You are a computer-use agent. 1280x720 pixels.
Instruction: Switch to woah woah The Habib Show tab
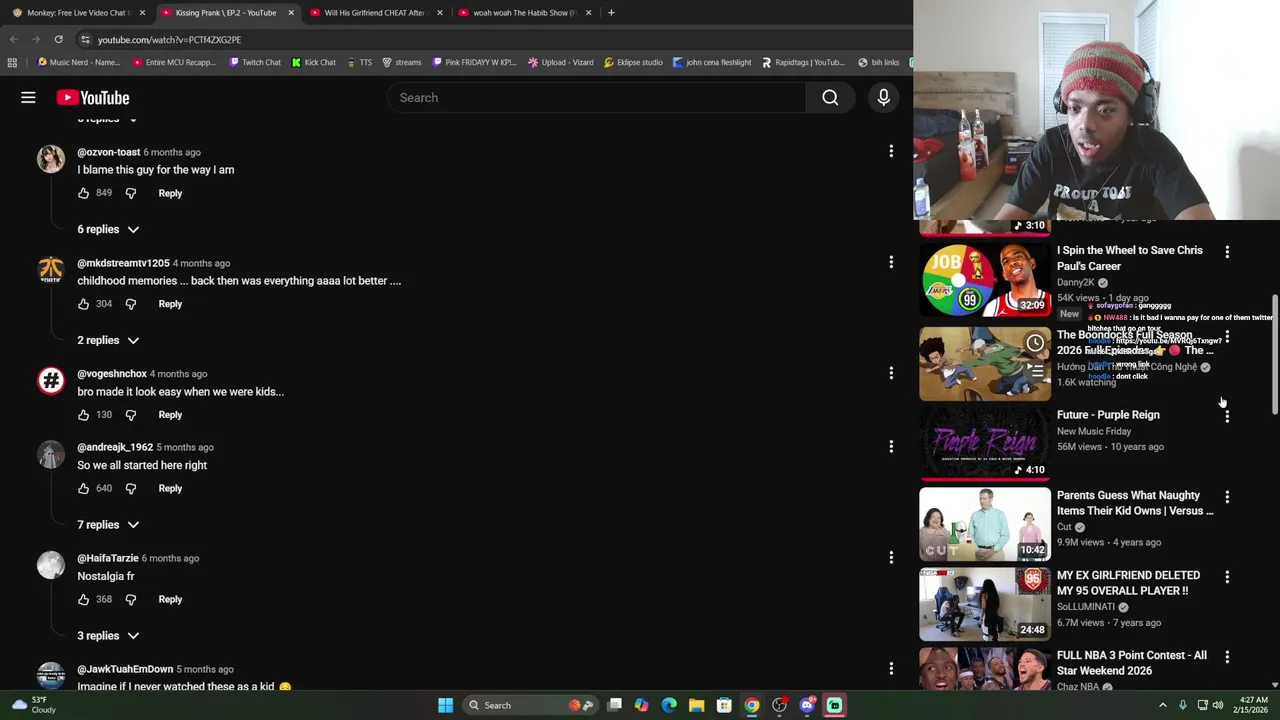(524, 12)
